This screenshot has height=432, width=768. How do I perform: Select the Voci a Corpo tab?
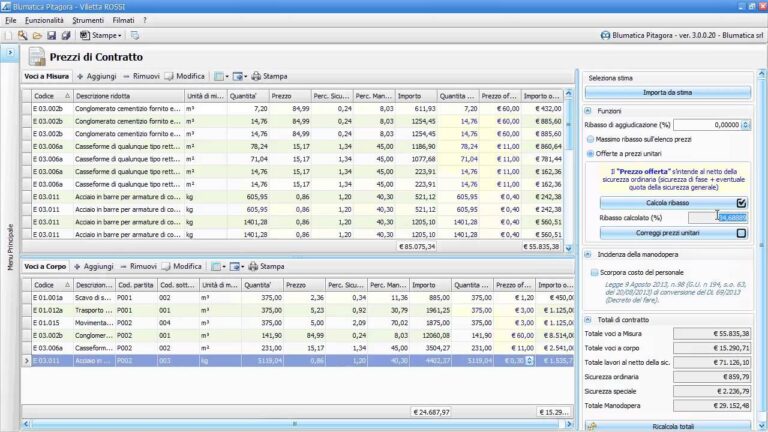pyautogui.click(x=45, y=266)
